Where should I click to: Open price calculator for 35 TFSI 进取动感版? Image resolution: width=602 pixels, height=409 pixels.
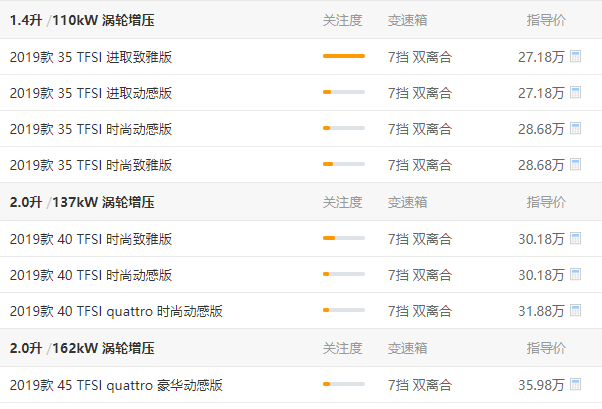pyautogui.click(x=575, y=93)
